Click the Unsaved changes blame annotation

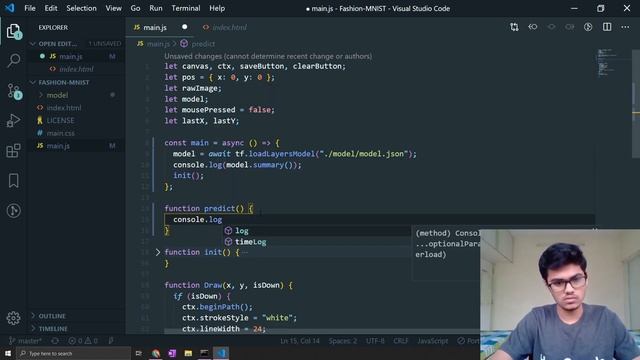pyautogui.click(x=268, y=56)
